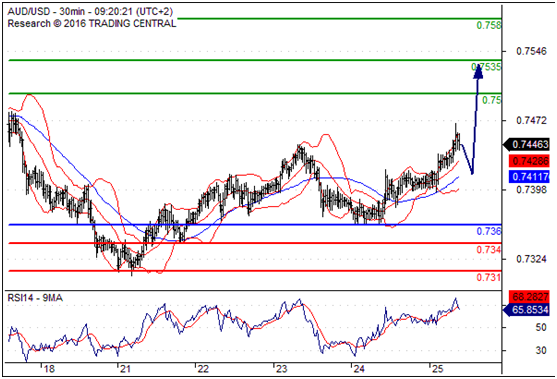Click the blue forecast arrow head
Screen dimensions: 557x379
pos(478,71)
